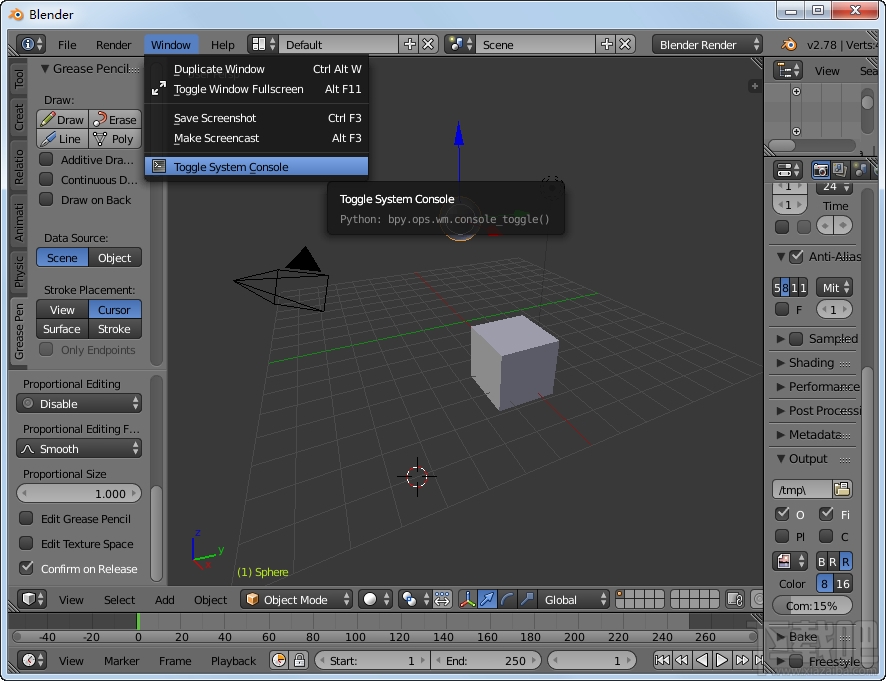Click the rotate manipulator icon in viewport header
The image size is (886, 681).
click(506, 600)
